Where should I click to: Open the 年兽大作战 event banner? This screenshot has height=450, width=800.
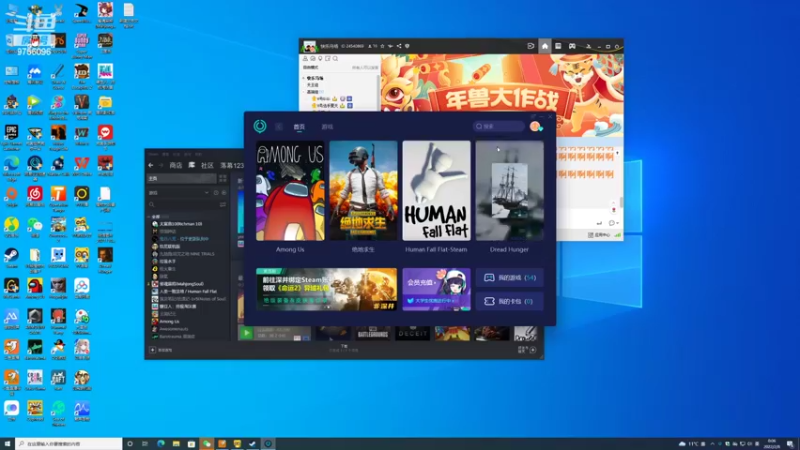coord(502,95)
